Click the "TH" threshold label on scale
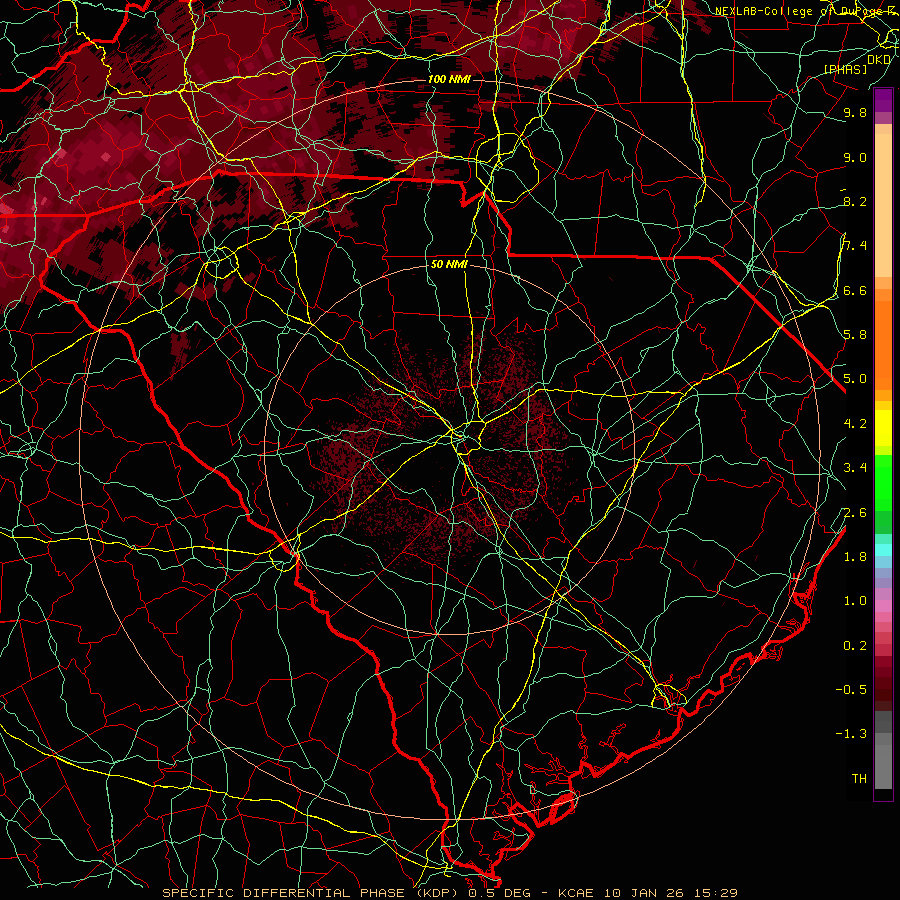The width and height of the screenshot is (900, 900). (859, 779)
